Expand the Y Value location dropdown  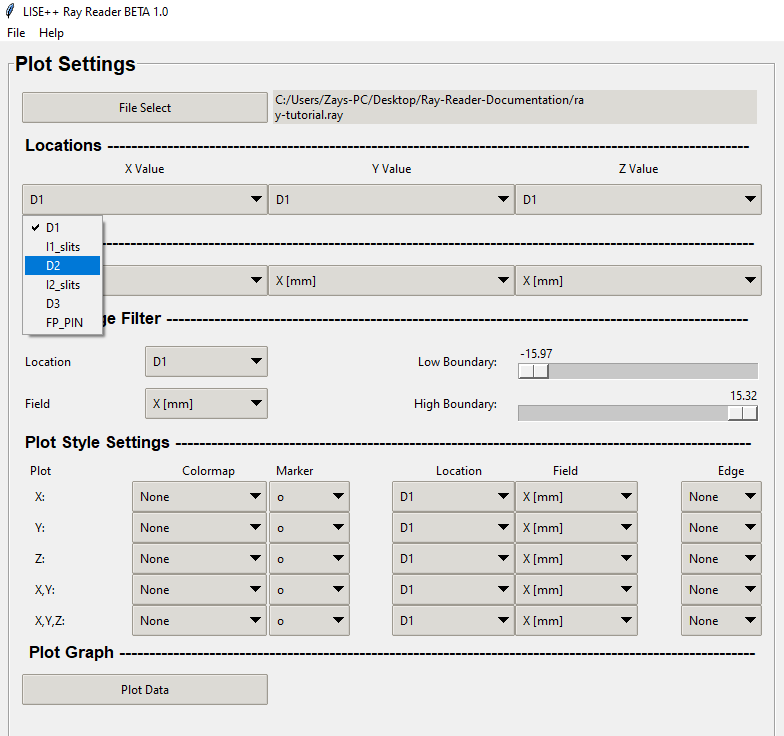tap(391, 200)
